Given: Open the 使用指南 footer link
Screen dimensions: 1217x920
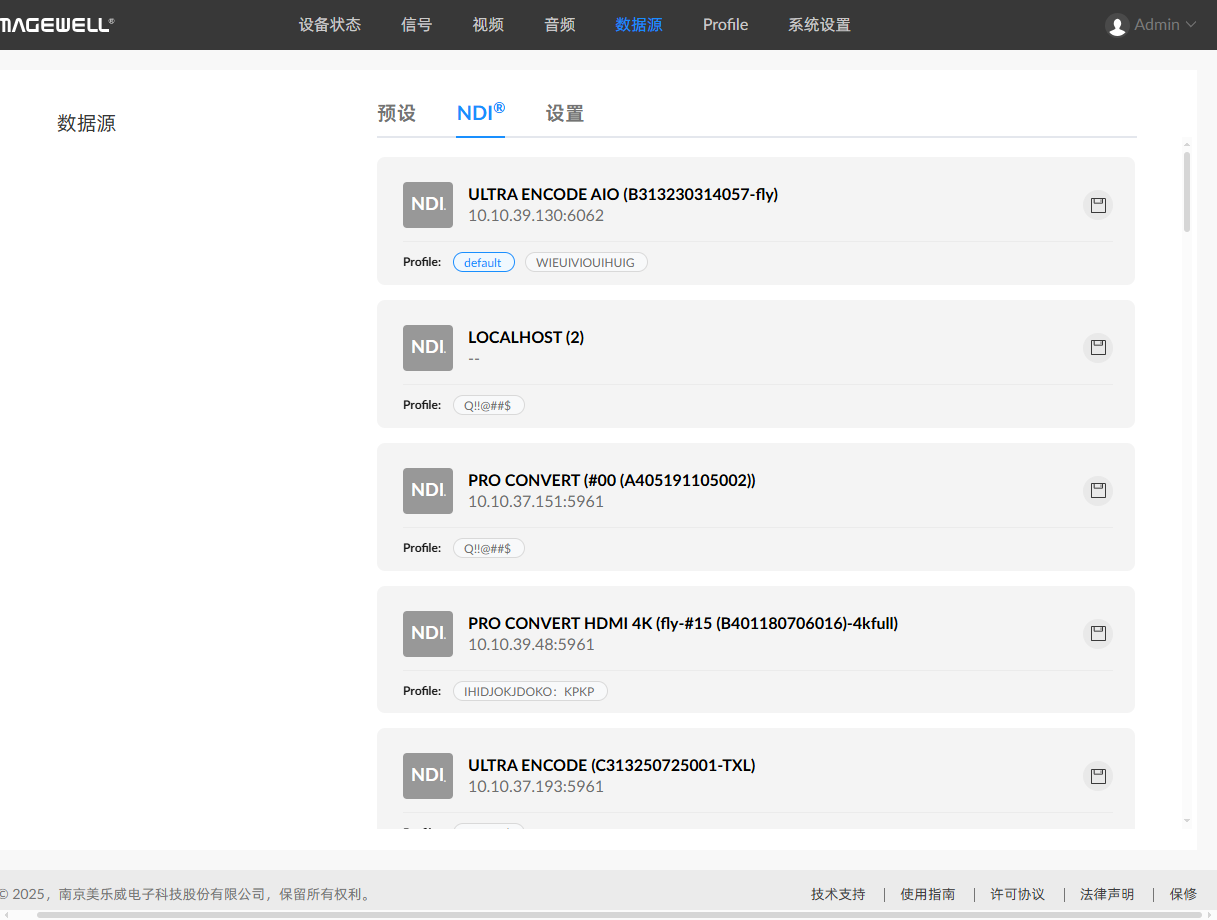Looking at the screenshot, I should (927, 894).
